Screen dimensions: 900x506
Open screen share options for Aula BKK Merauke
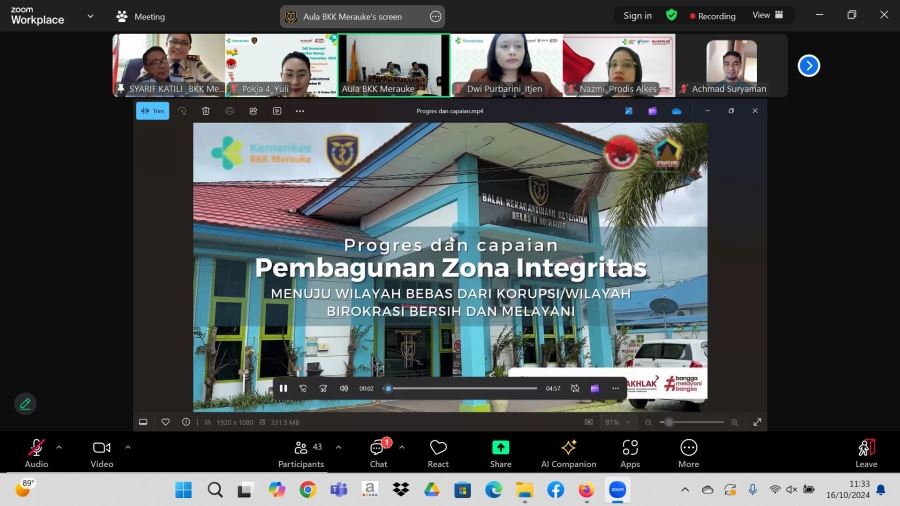pyautogui.click(x=435, y=17)
